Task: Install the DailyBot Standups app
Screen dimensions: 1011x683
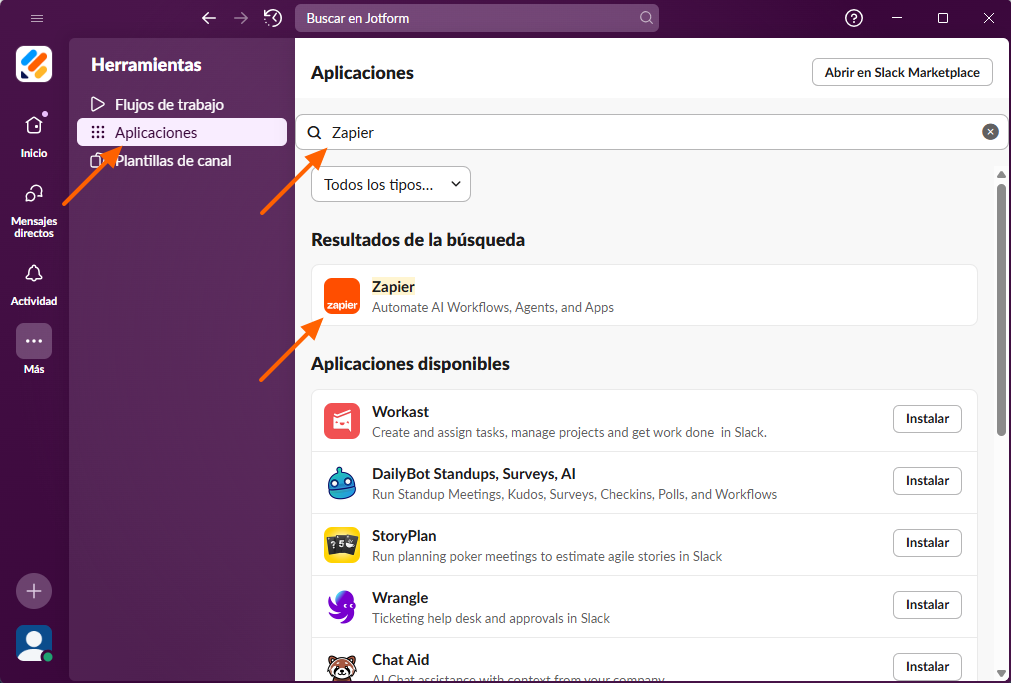Action: 926,481
